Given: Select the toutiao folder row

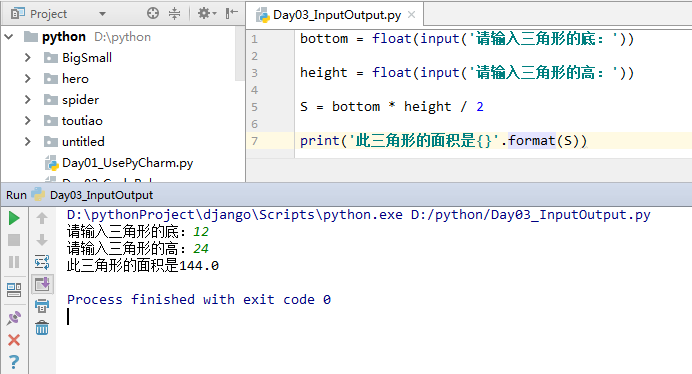Looking at the screenshot, I should coord(118,121).
